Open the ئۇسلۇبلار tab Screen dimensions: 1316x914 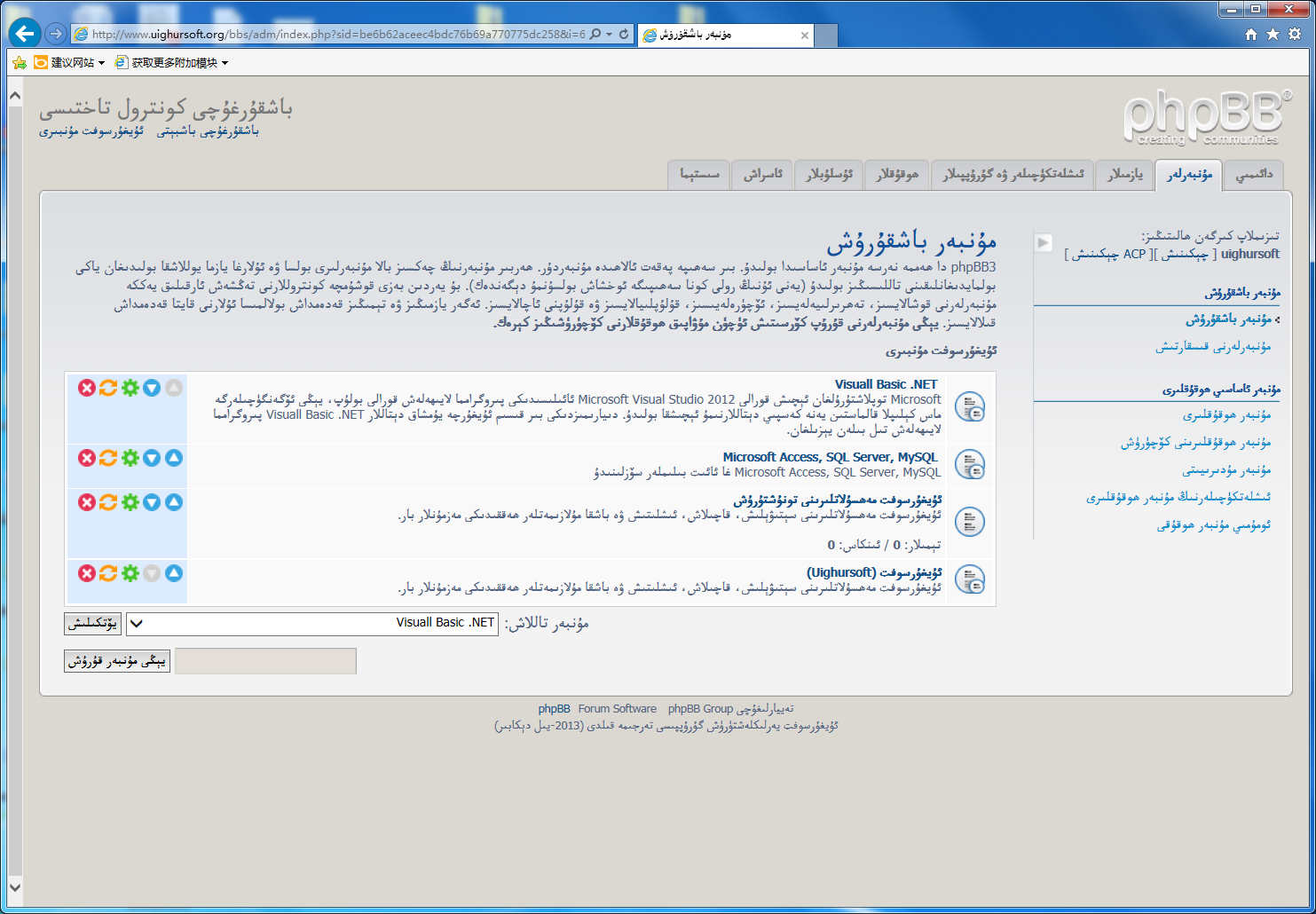point(829,175)
